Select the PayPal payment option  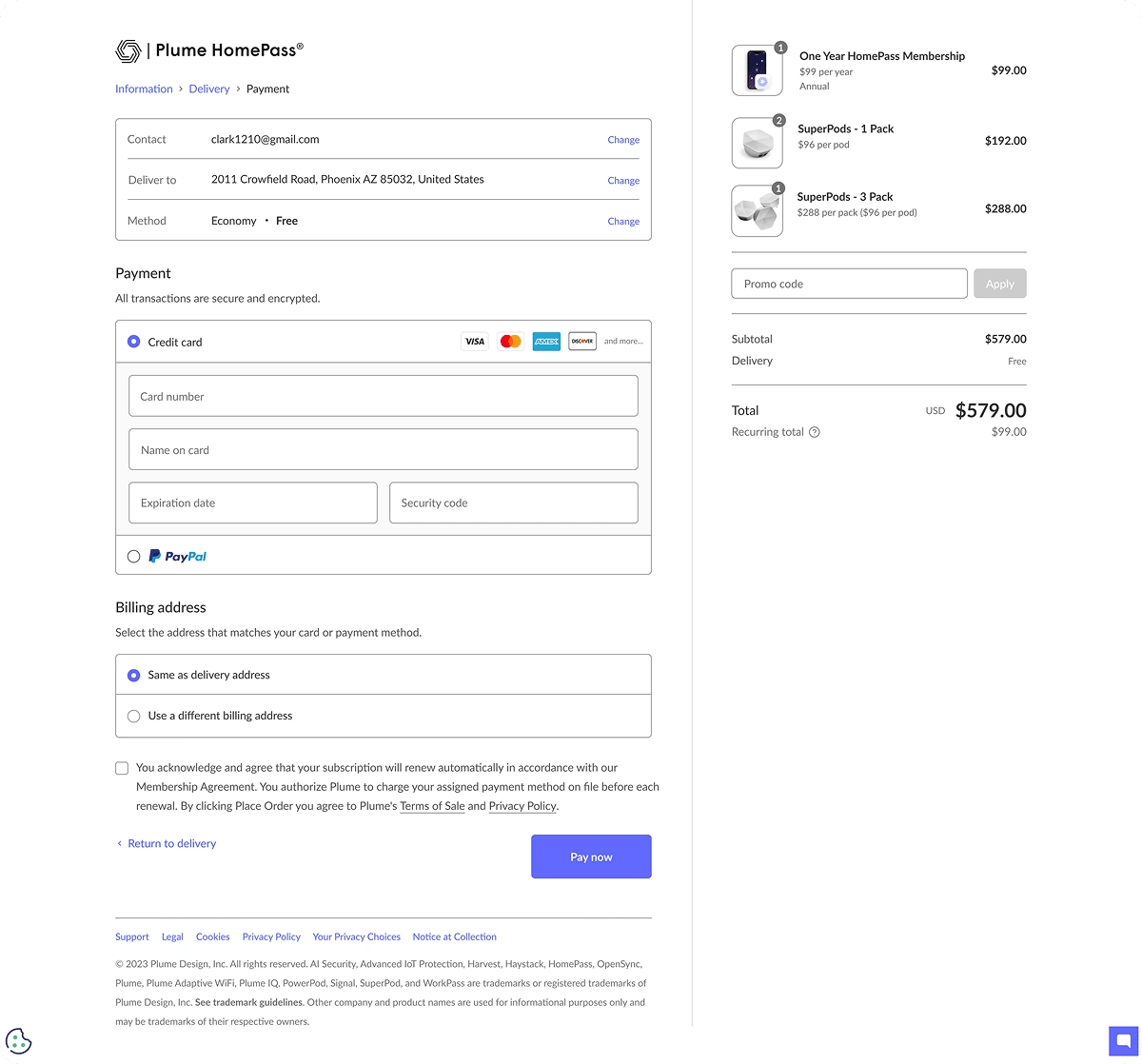(134, 557)
